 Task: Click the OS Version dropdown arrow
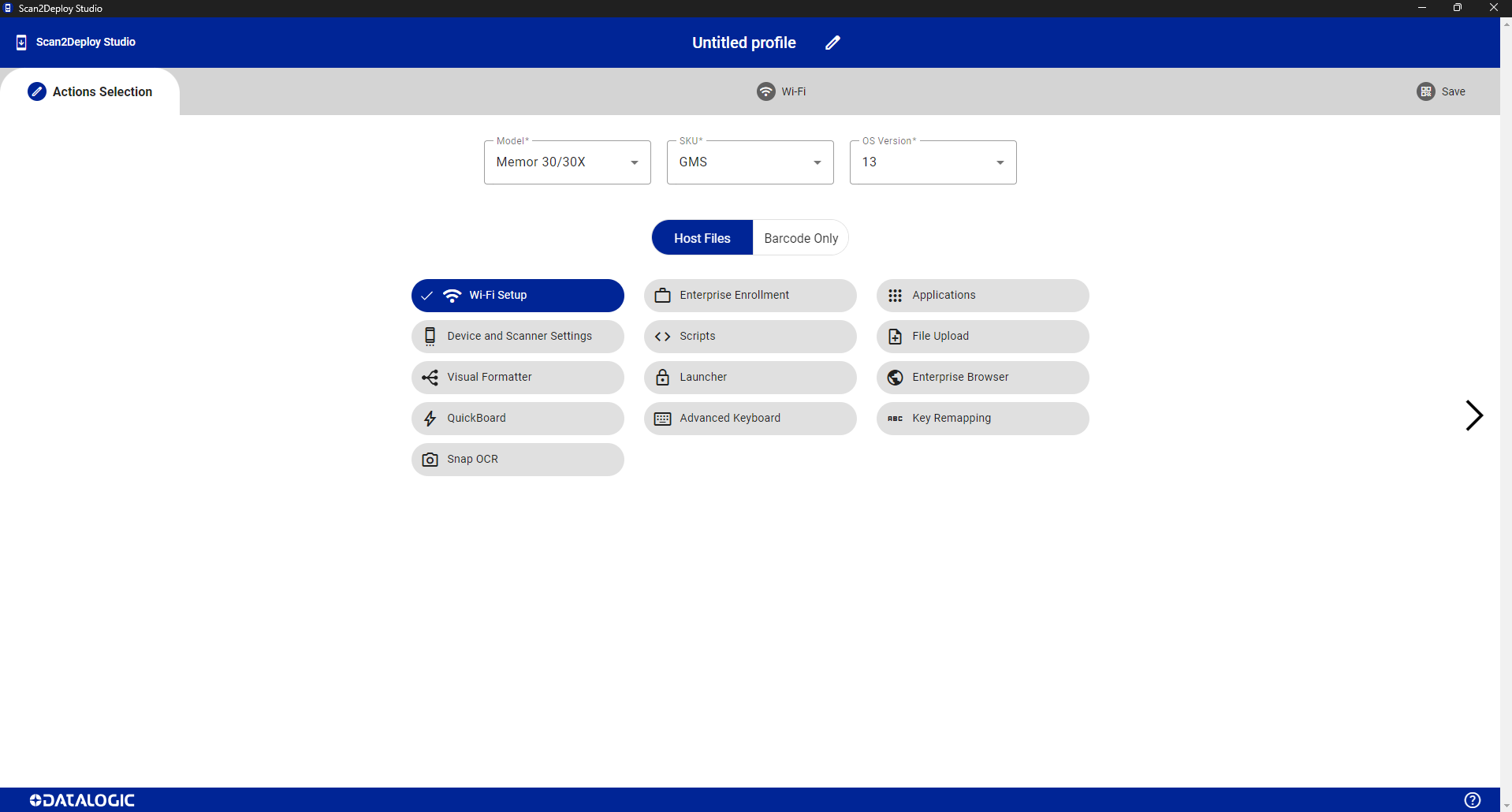coord(1000,162)
